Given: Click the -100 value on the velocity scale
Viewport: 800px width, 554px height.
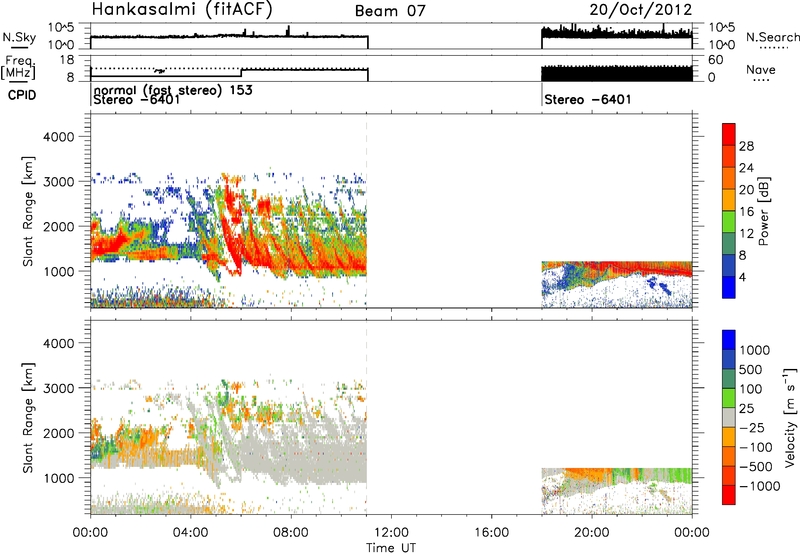Looking at the screenshot, I should 756,447.
